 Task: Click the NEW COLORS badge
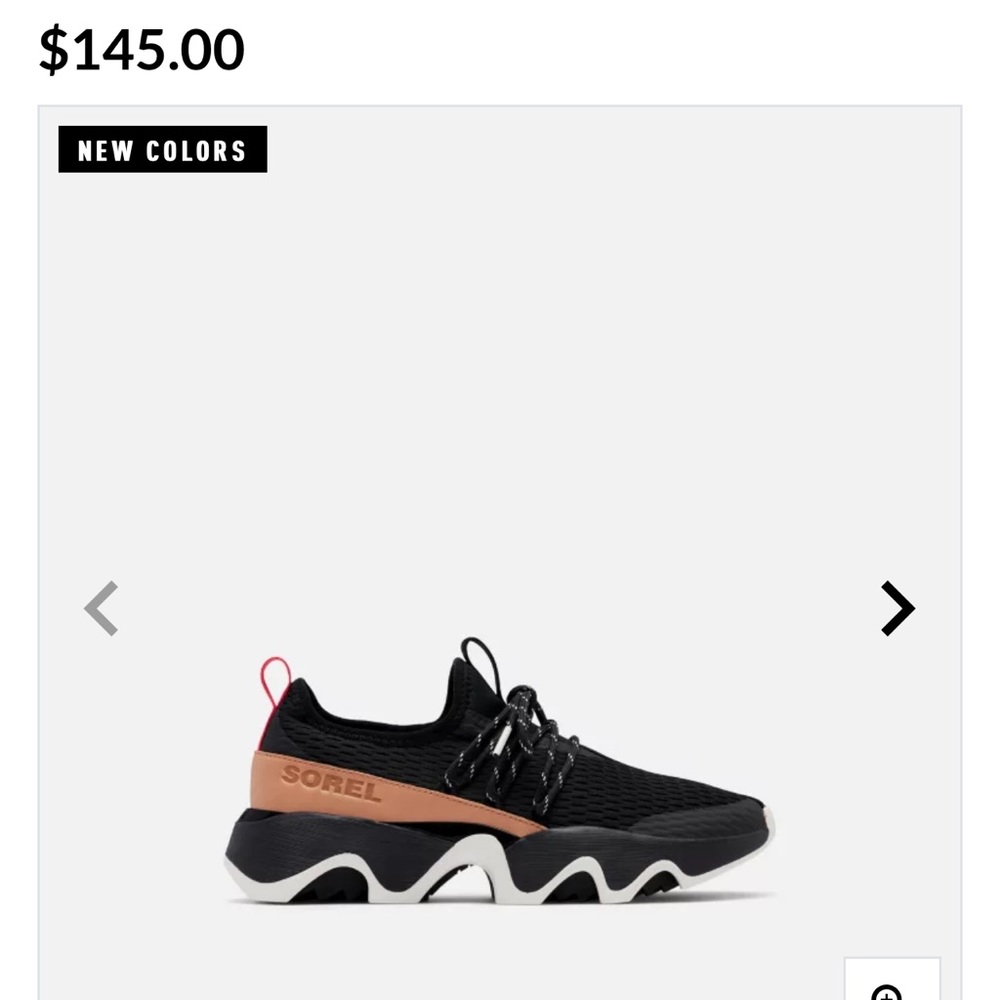(x=163, y=149)
